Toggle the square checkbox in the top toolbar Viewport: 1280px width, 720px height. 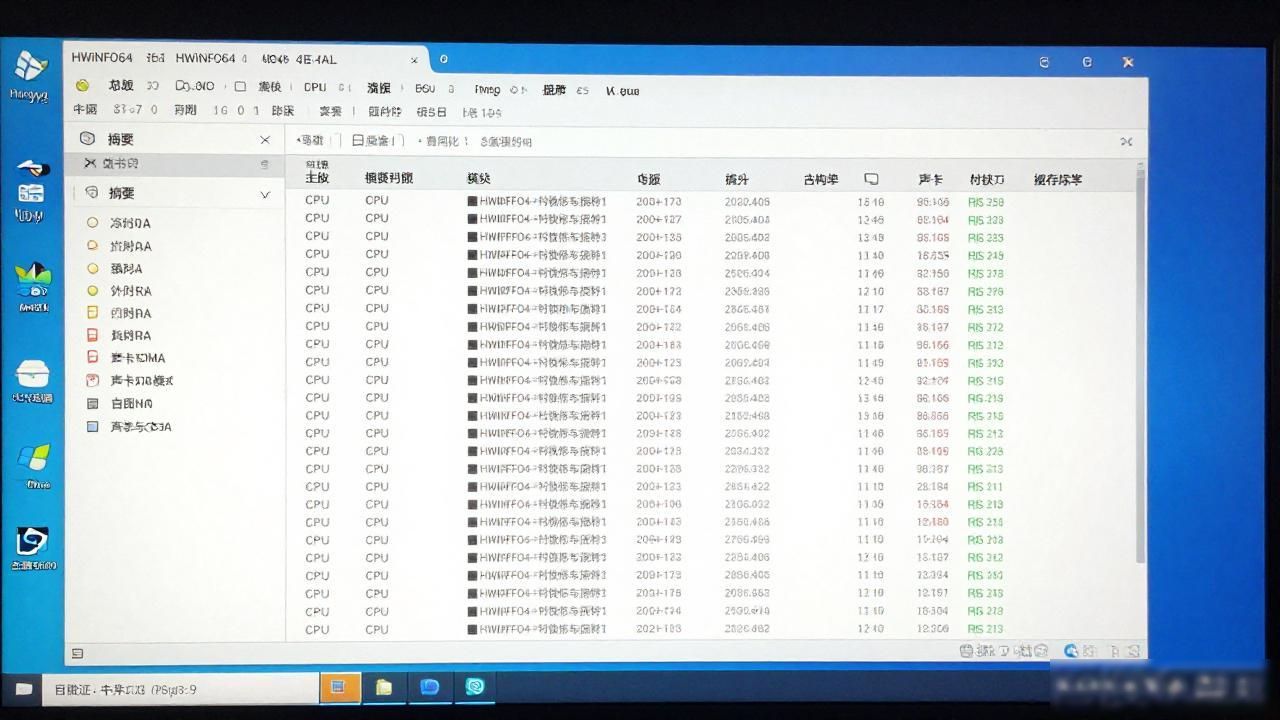[240, 87]
